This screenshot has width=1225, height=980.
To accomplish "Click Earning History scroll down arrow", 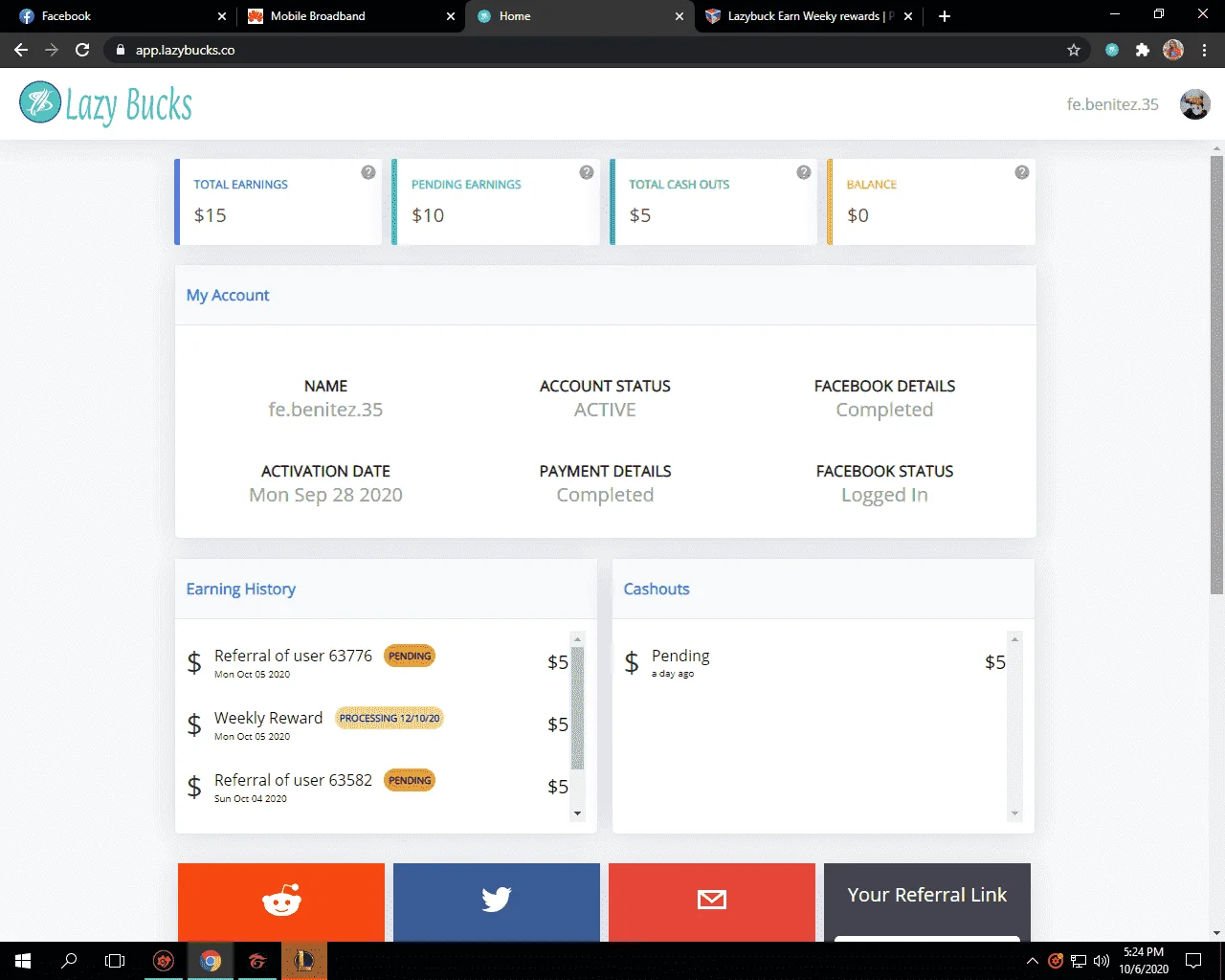I will [577, 813].
